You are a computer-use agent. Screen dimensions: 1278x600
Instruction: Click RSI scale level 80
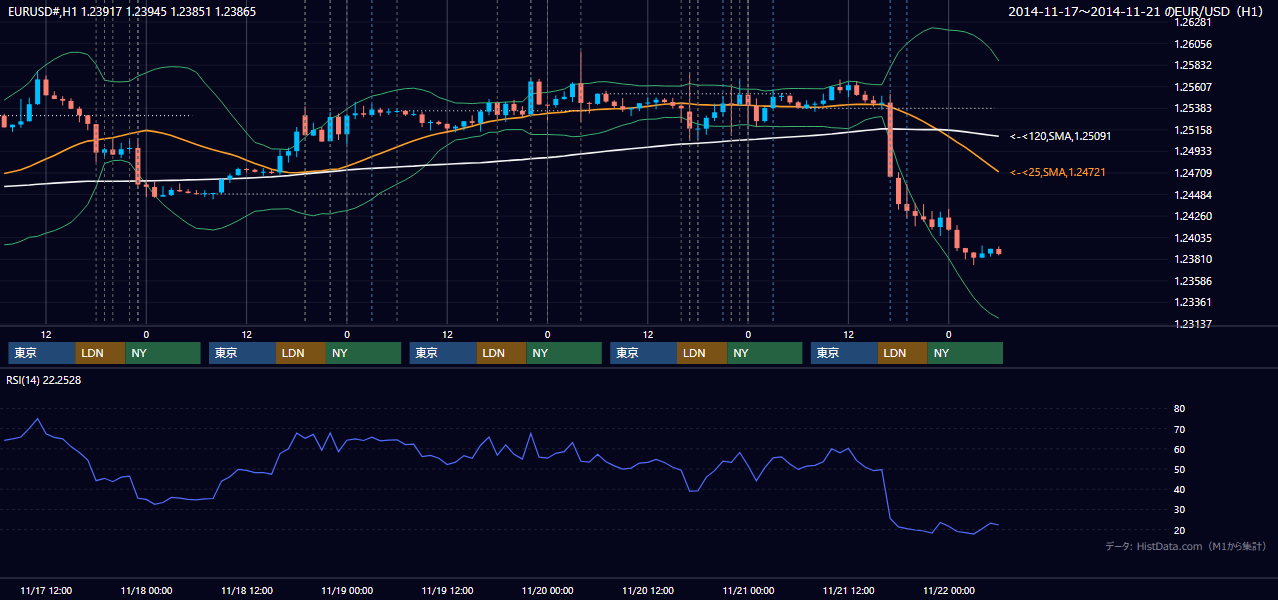coord(1179,409)
